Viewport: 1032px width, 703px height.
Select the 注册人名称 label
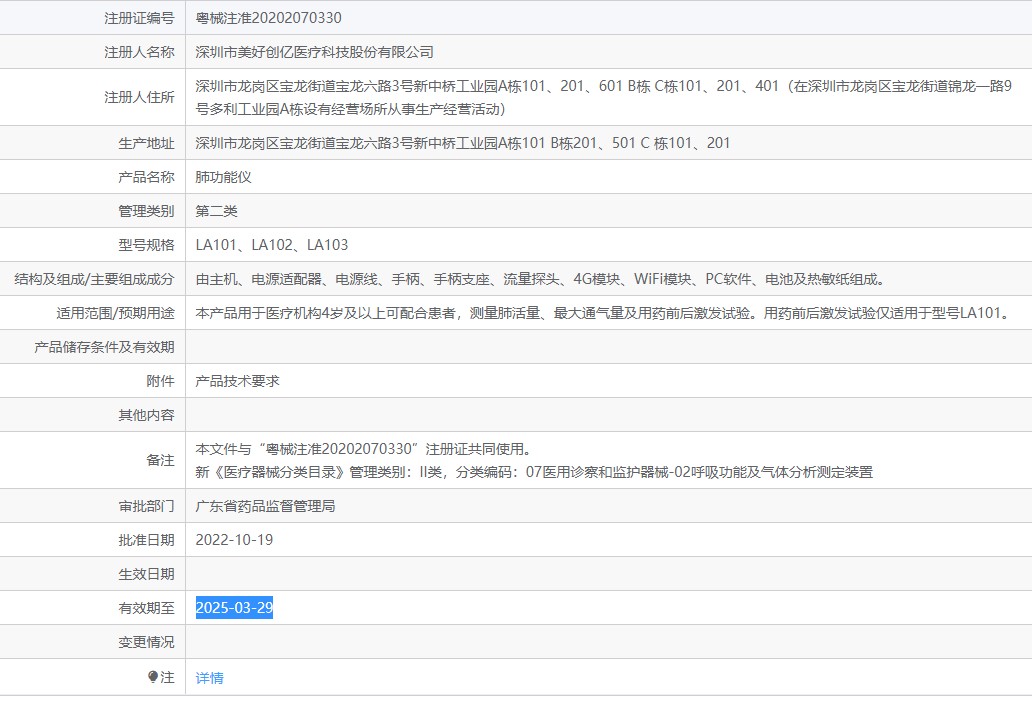coord(139,52)
